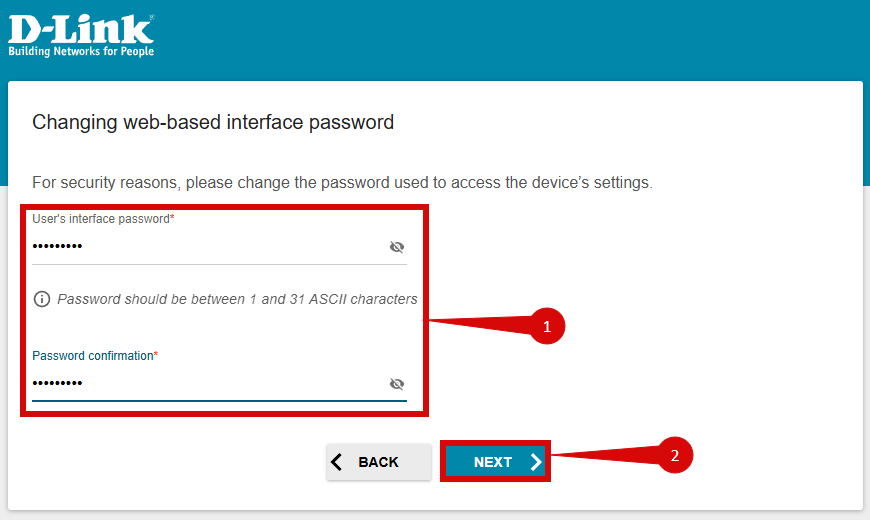Click the "Building Networks for People" tagline
This screenshot has height=520, width=870.
81,51
